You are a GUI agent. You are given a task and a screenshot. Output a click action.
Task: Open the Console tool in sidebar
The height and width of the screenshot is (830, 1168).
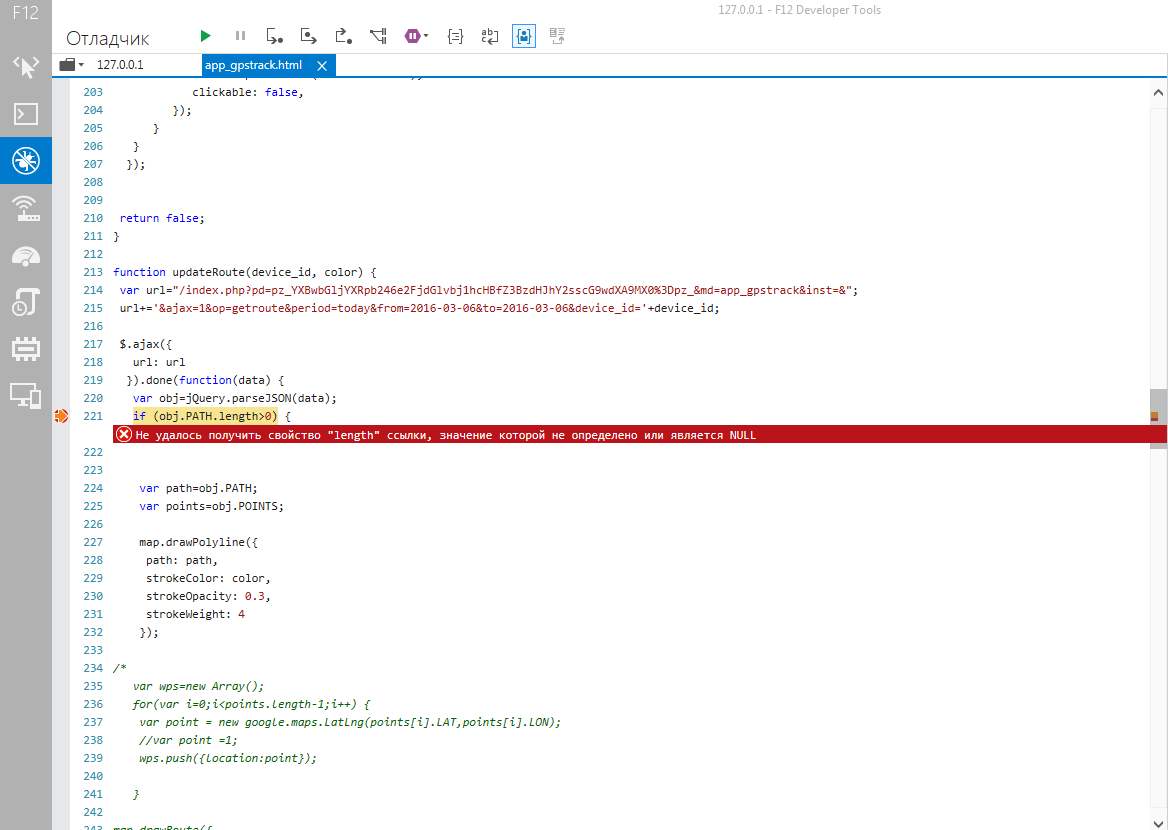[x=25, y=113]
